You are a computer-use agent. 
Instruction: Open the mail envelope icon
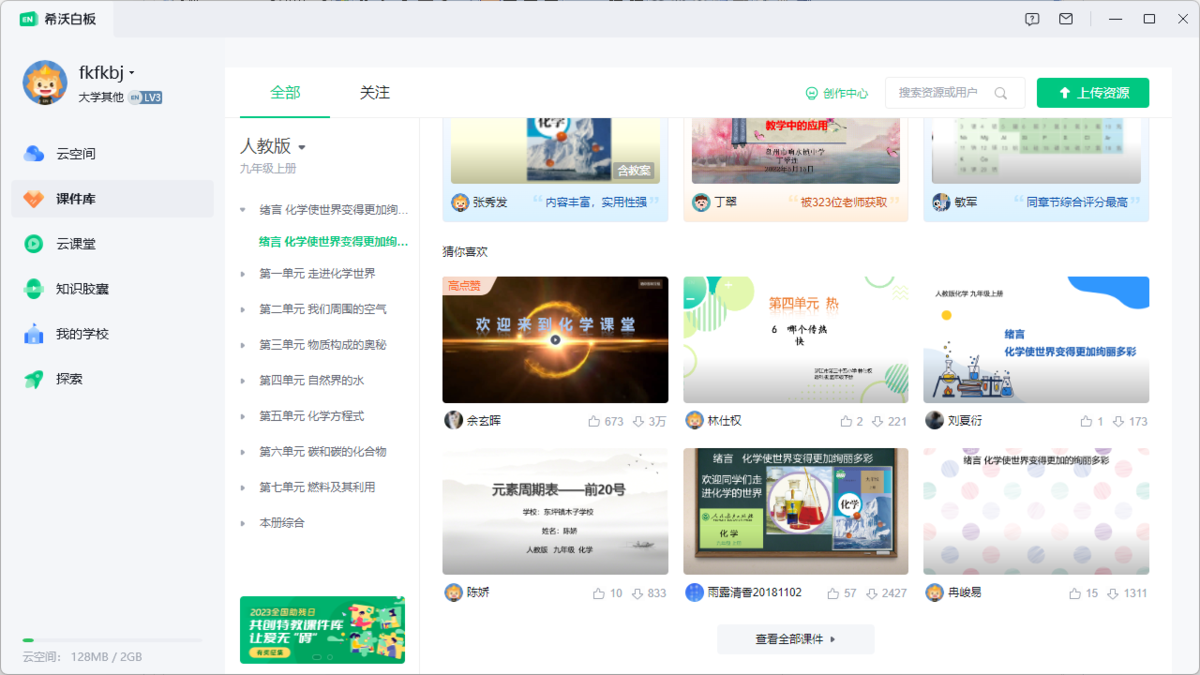pyautogui.click(x=1065, y=18)
